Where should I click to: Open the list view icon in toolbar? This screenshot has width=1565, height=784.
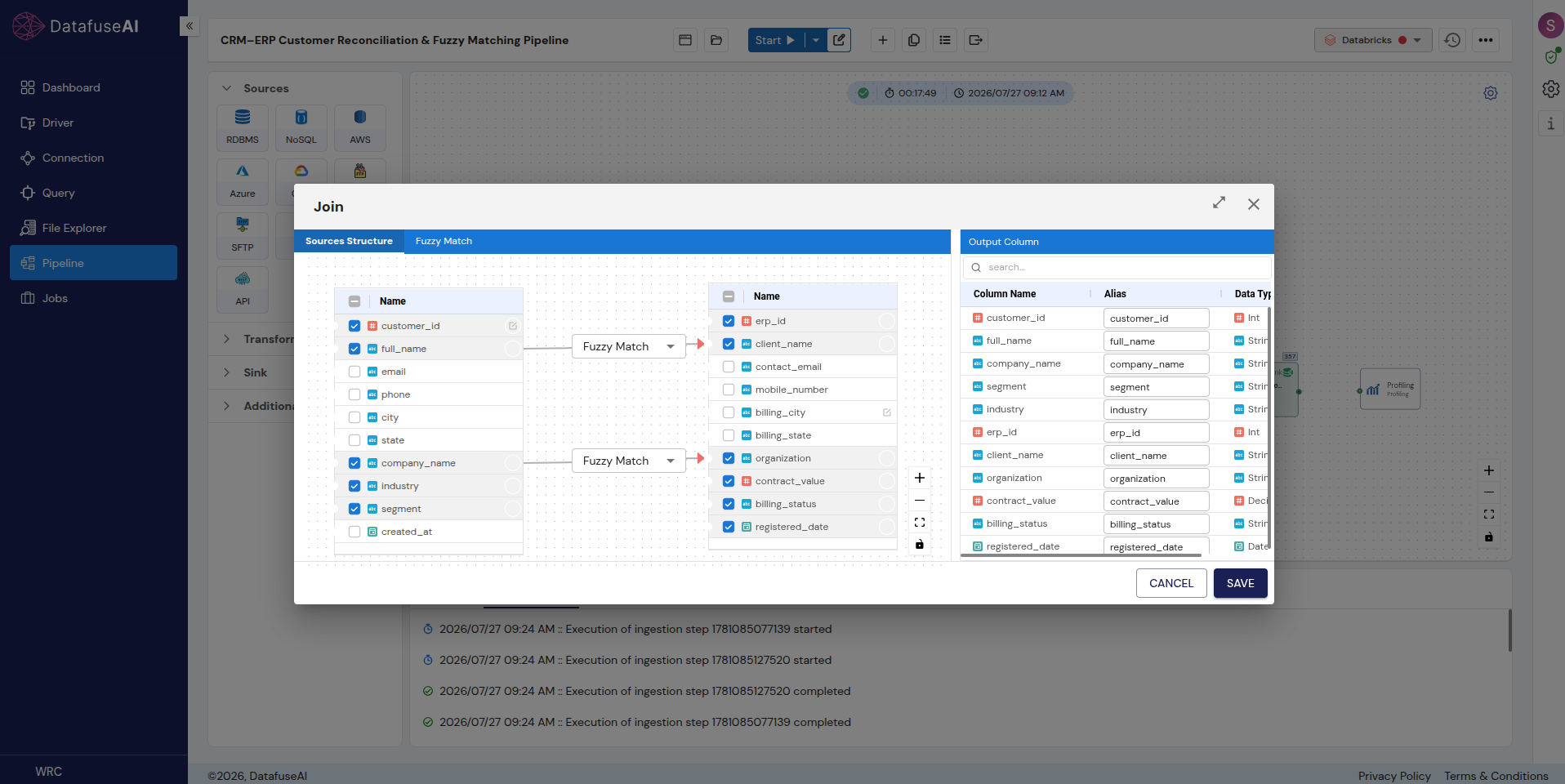pyautogui.click(x=945, y=40)
